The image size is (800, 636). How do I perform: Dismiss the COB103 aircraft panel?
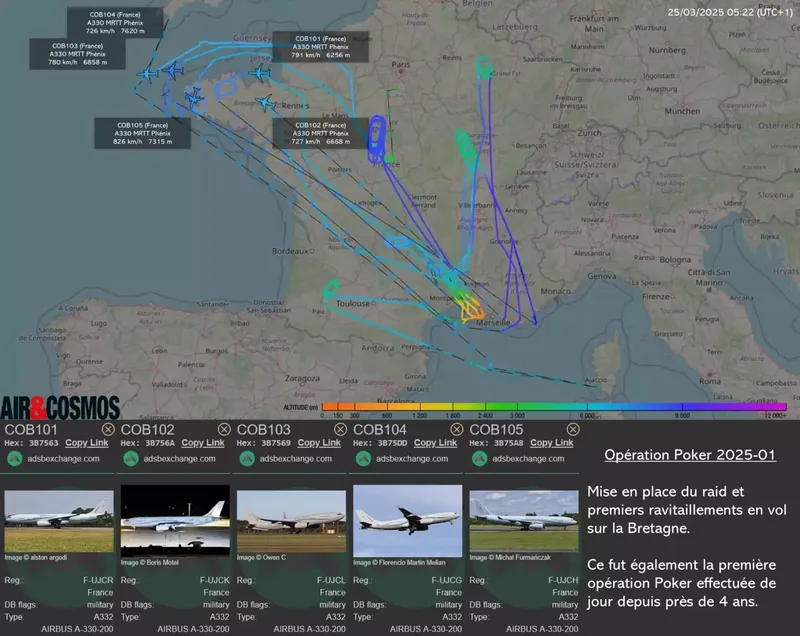click(340, 429)
